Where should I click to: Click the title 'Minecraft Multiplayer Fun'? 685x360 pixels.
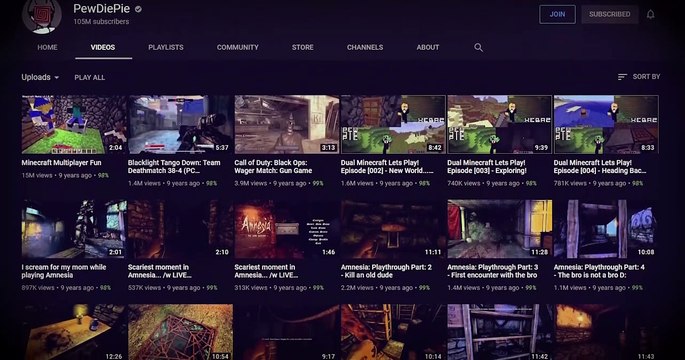point(62,163)
